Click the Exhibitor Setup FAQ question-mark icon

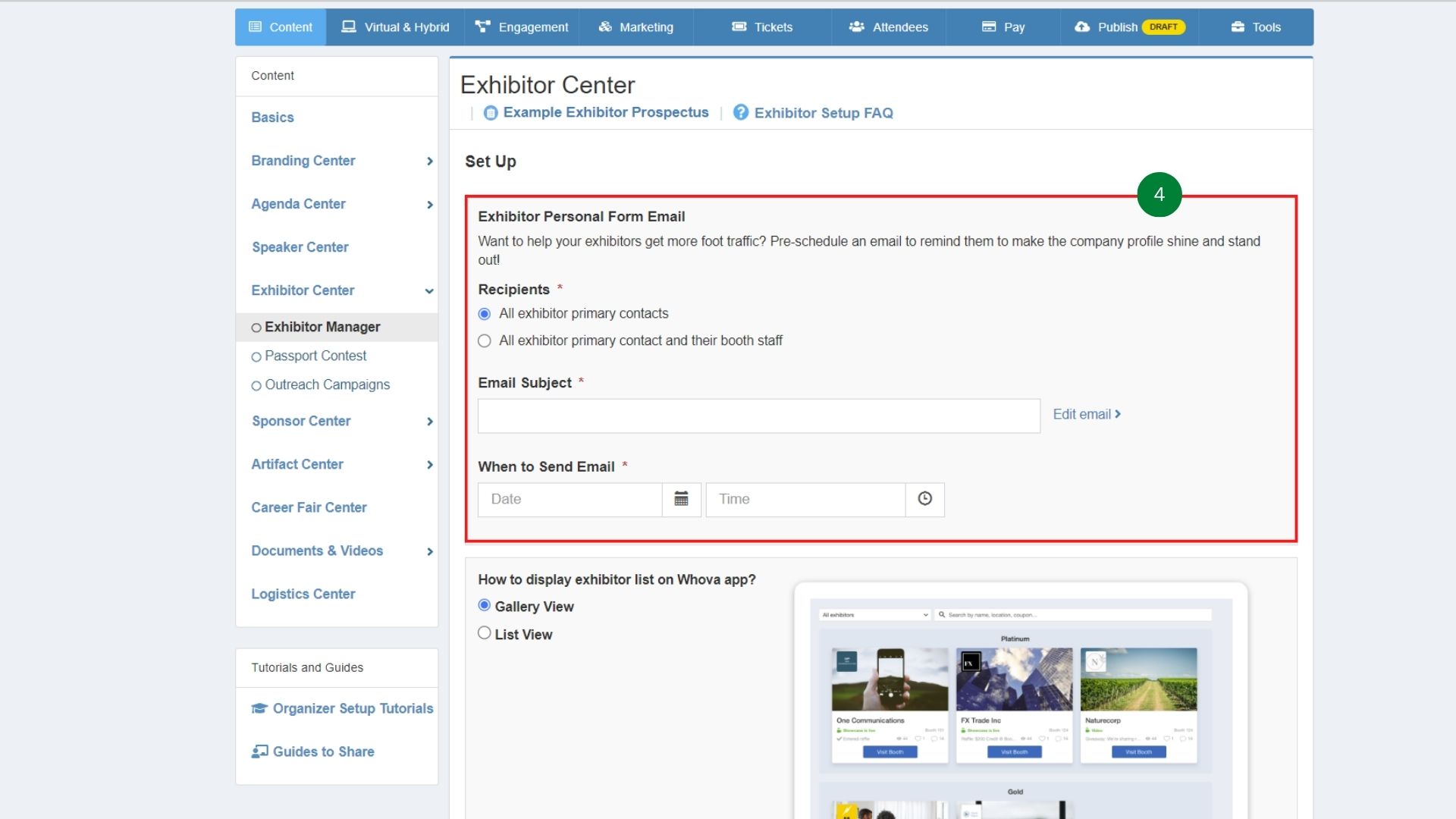click(740, 113)
